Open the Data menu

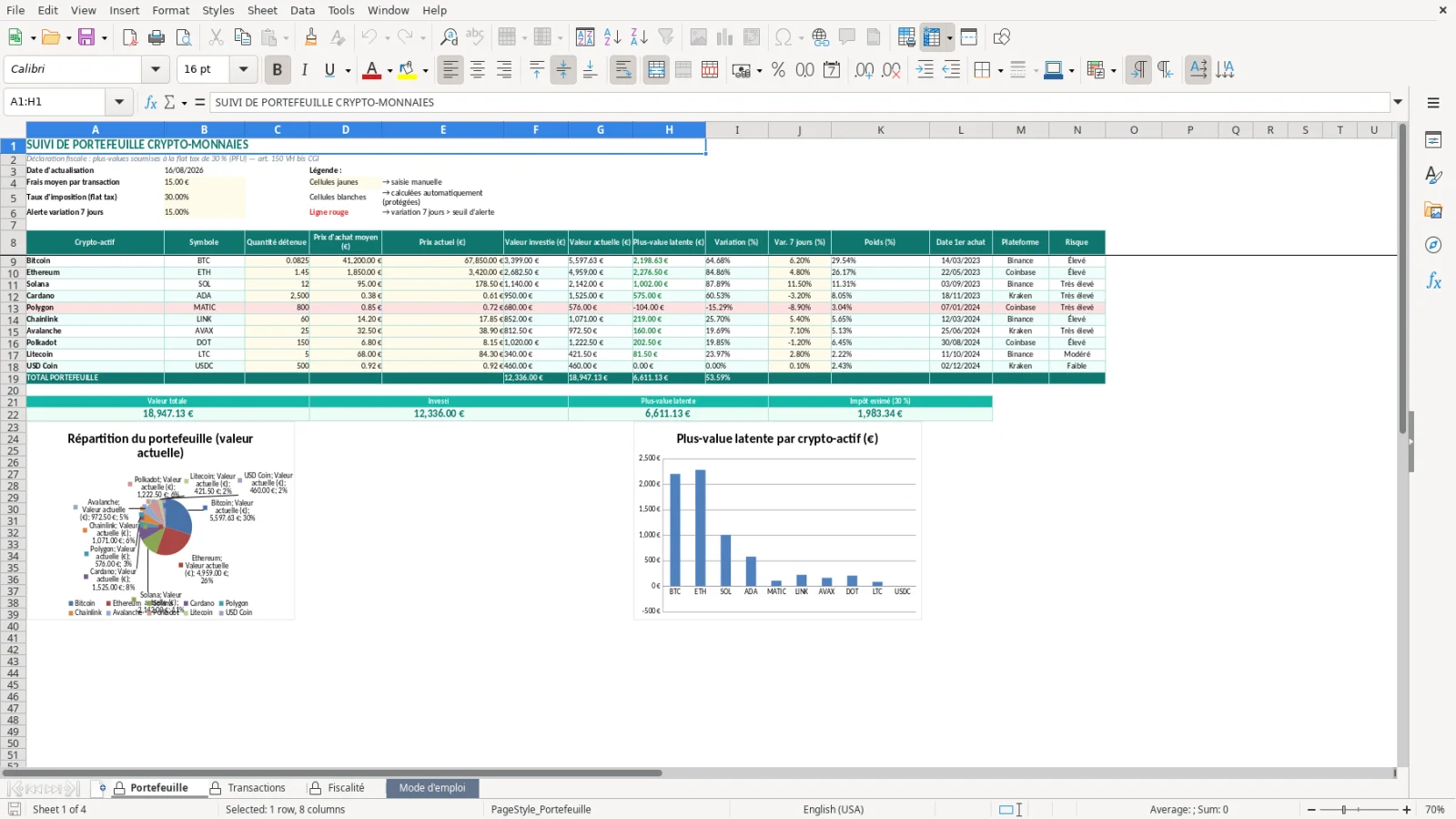point(302,10)
